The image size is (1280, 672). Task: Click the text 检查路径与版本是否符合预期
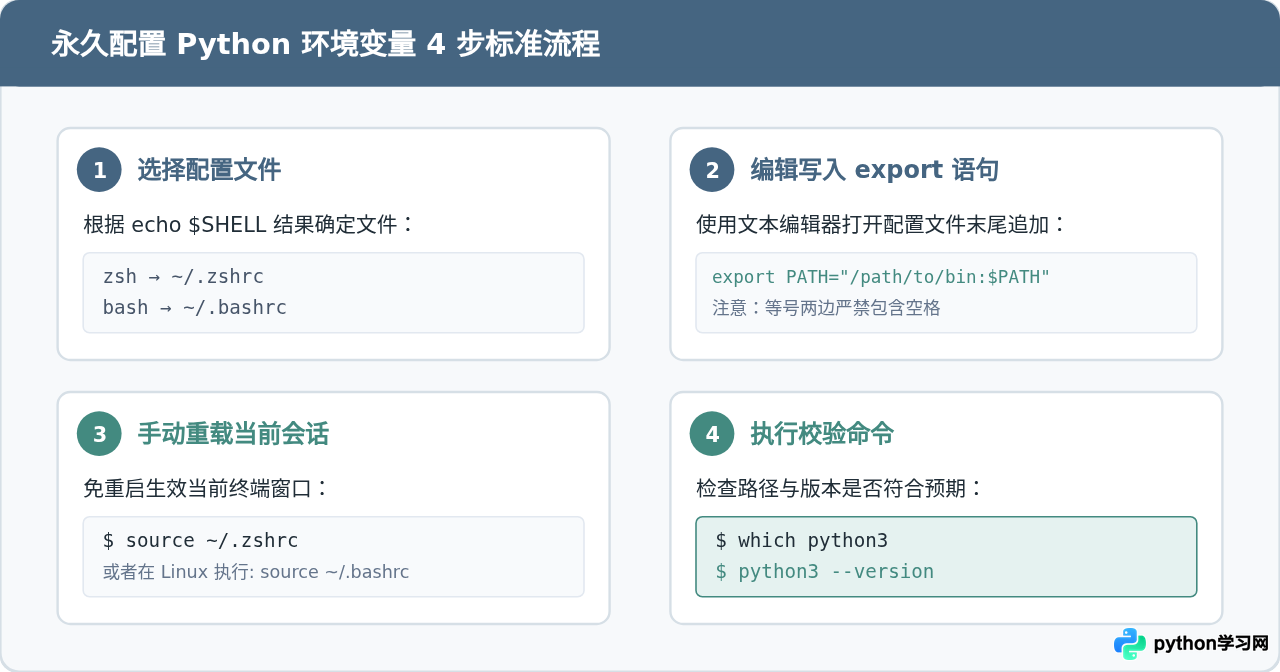pos(840,488)
